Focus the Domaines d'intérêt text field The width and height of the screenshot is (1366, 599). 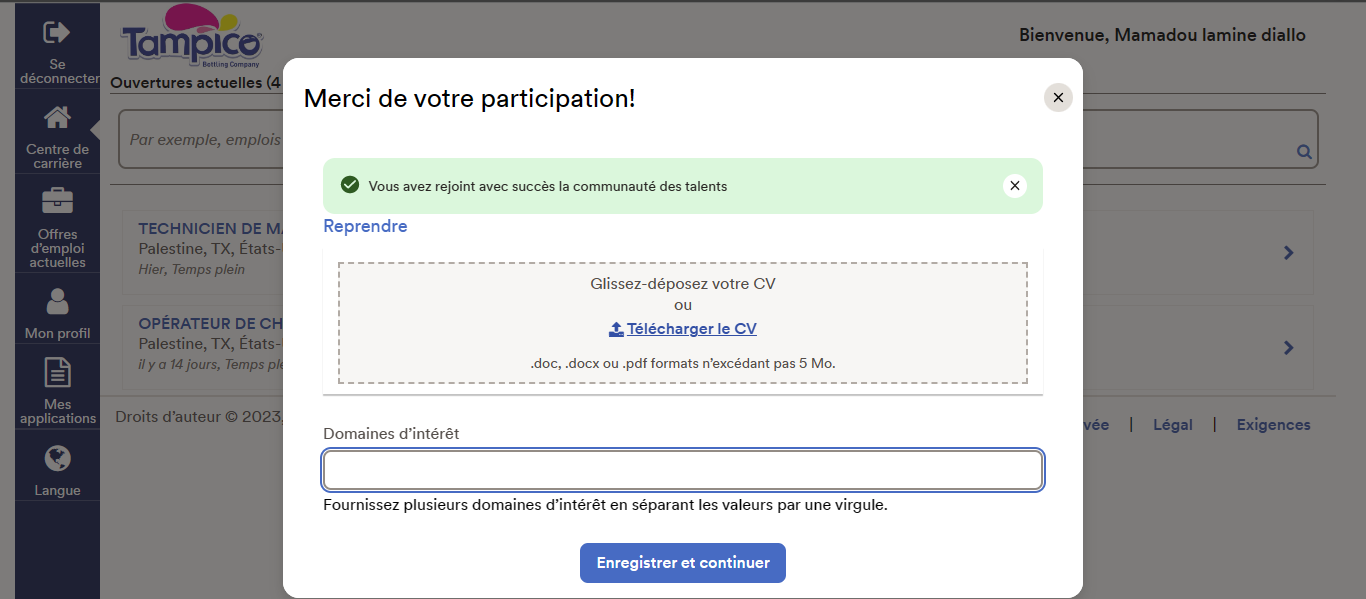682,470
